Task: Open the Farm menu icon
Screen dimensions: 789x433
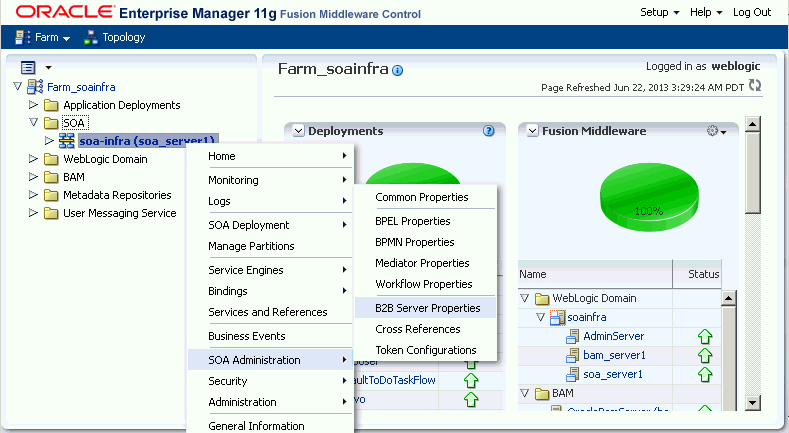Action: click(x=22, y=37)
